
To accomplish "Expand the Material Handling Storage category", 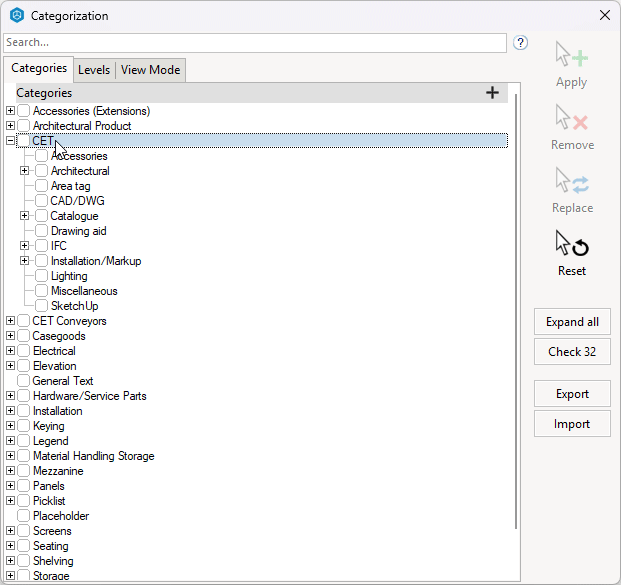I will pyautogui.click(x=10, y=456).
